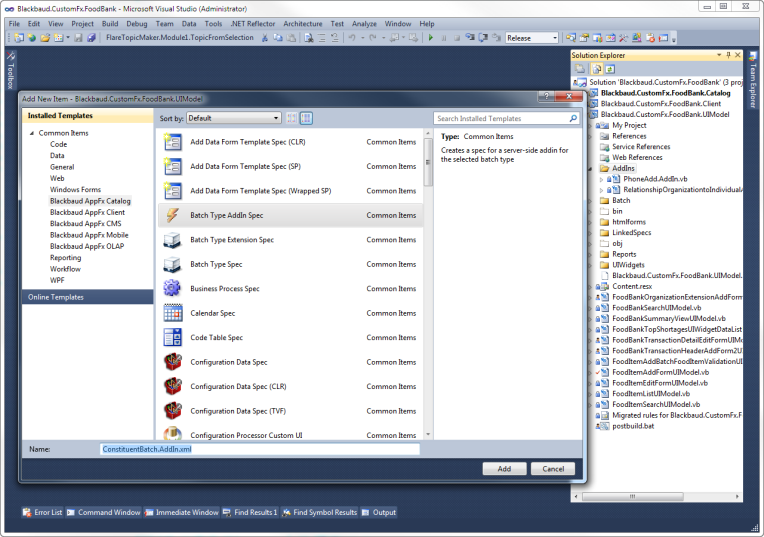The image size is (764, 537).
Task: Select Blackbaud AppFx Client category
Action: [87, 212]
